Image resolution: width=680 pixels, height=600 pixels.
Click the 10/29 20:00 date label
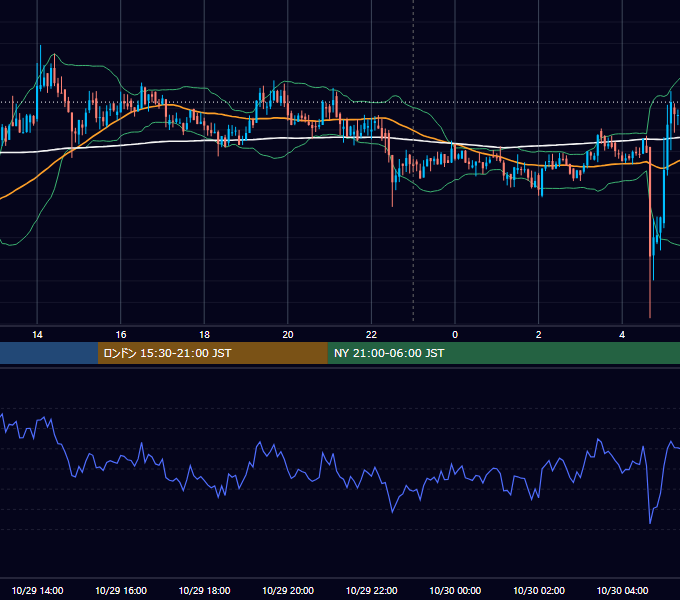point(288,590)
